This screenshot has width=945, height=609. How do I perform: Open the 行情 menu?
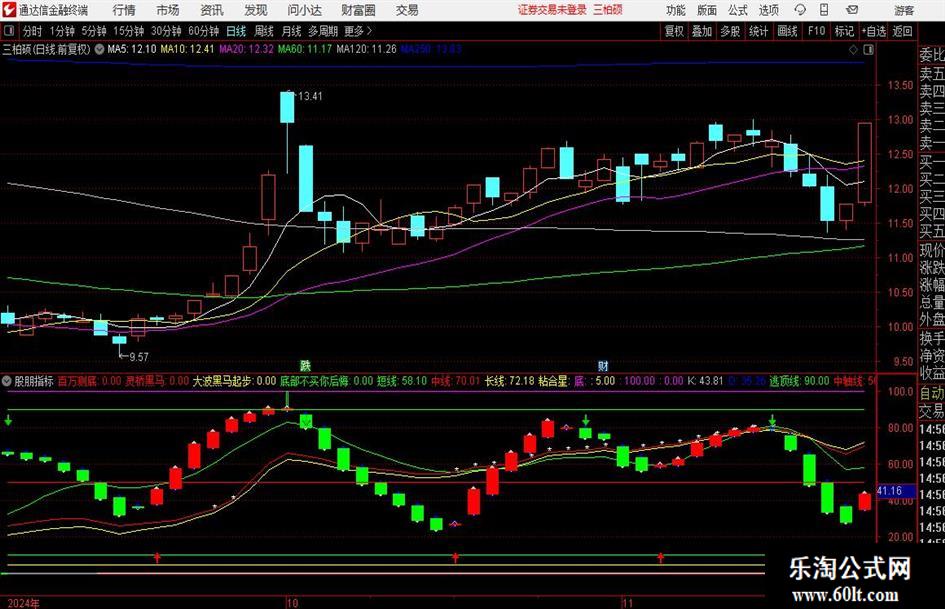[124, 10]
